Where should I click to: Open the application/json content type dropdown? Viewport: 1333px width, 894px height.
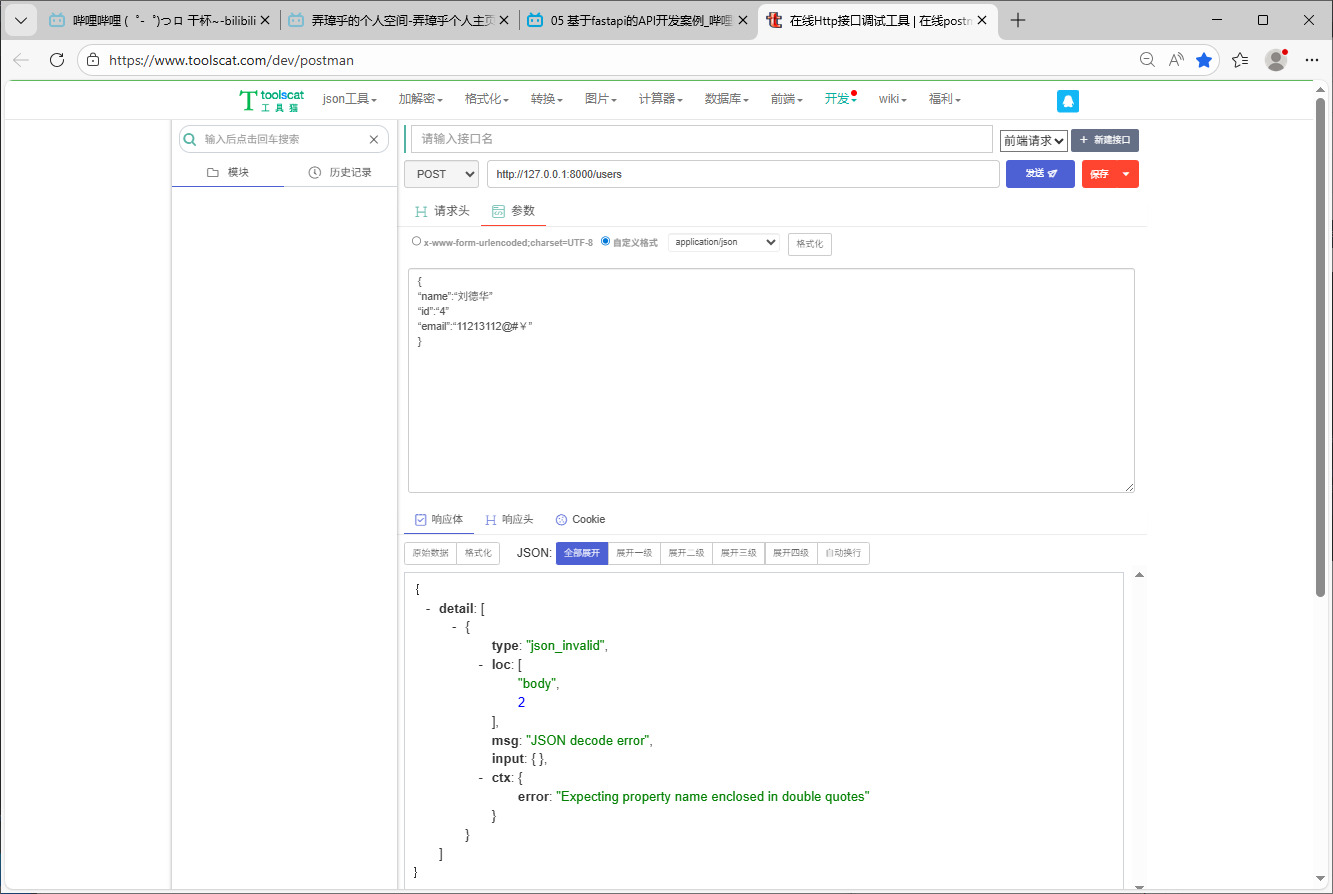(x=724, y=242)
